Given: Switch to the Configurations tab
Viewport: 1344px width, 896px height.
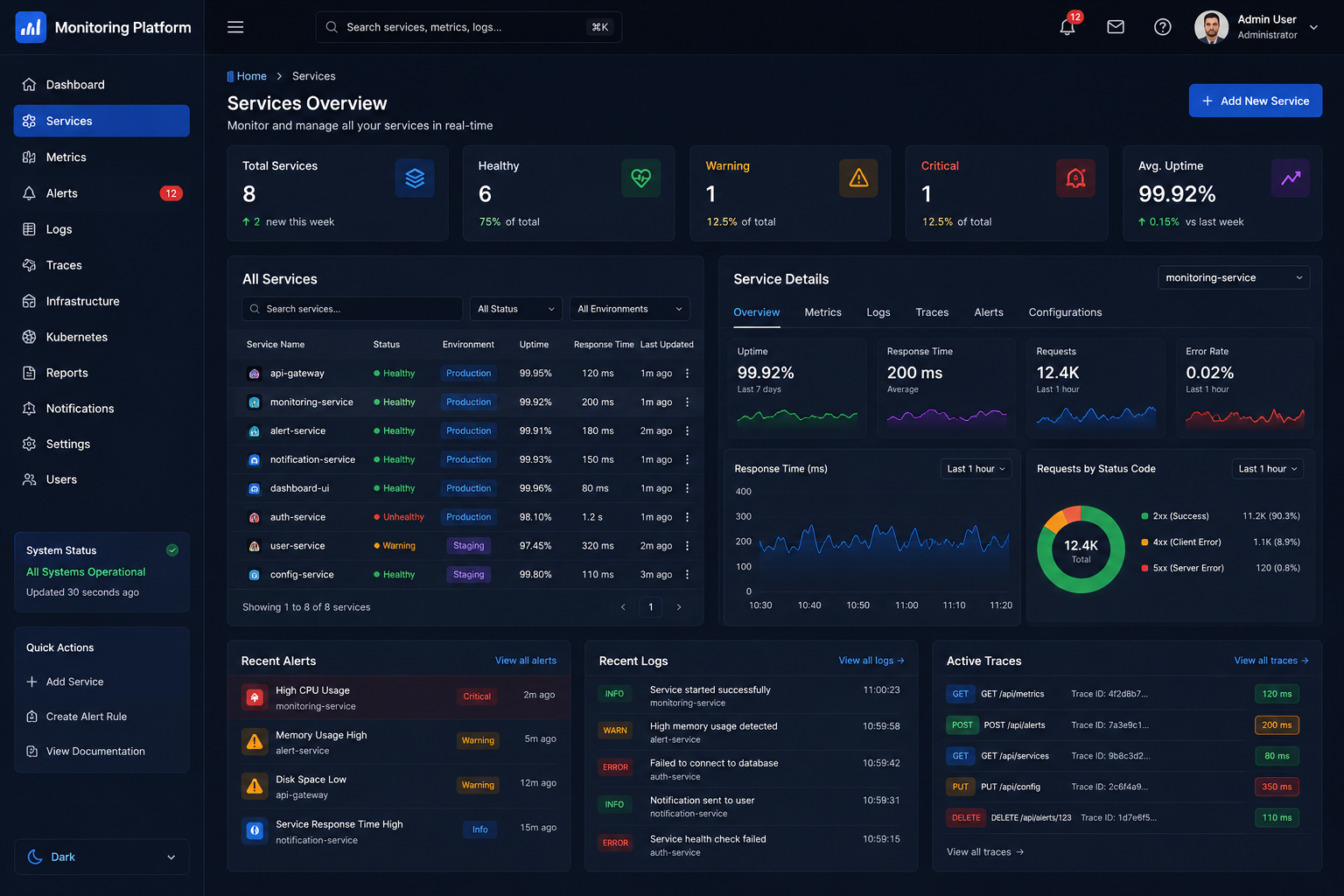Looking at the screenshot, I should click(1065, 312).
